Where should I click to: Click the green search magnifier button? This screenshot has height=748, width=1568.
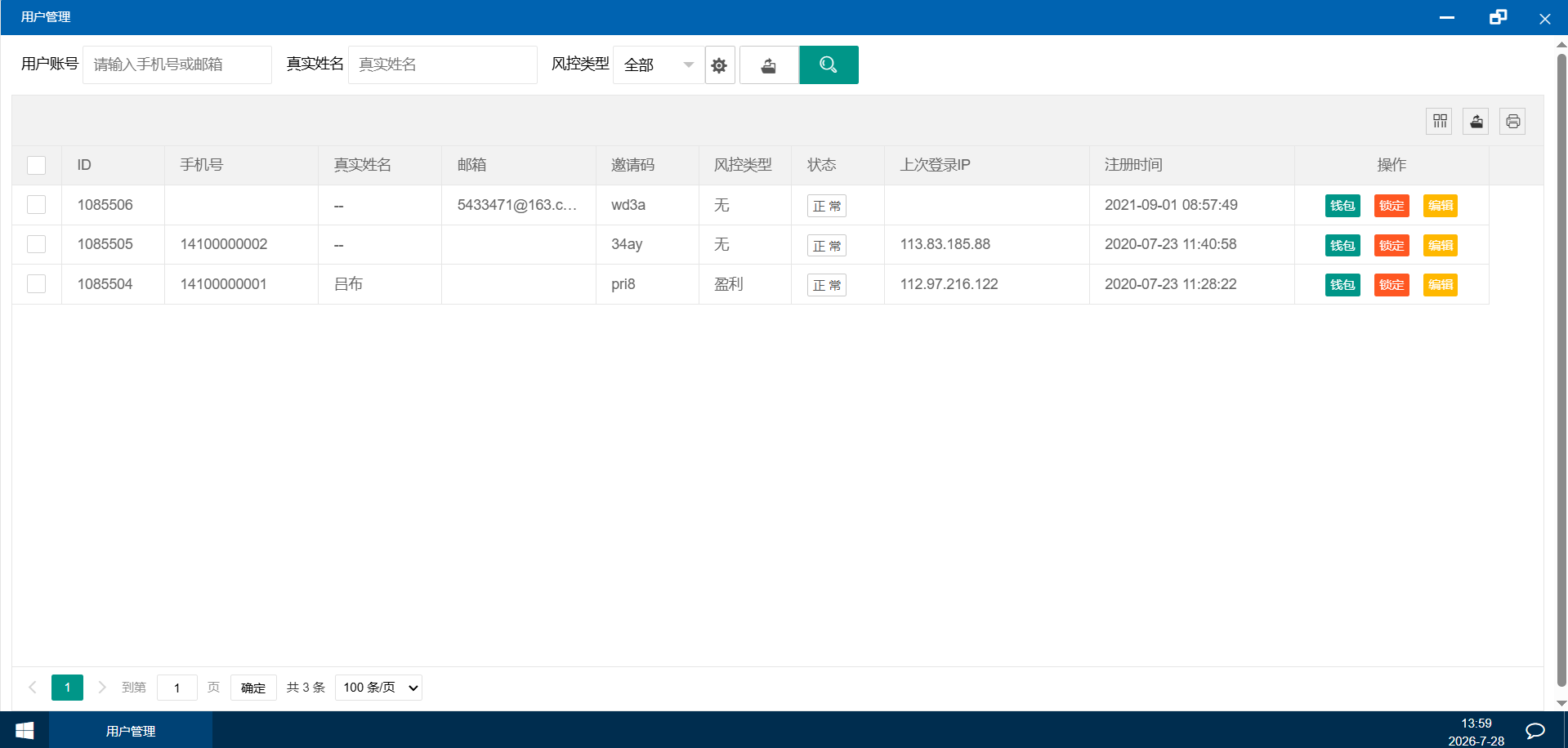tap(829, 65)
